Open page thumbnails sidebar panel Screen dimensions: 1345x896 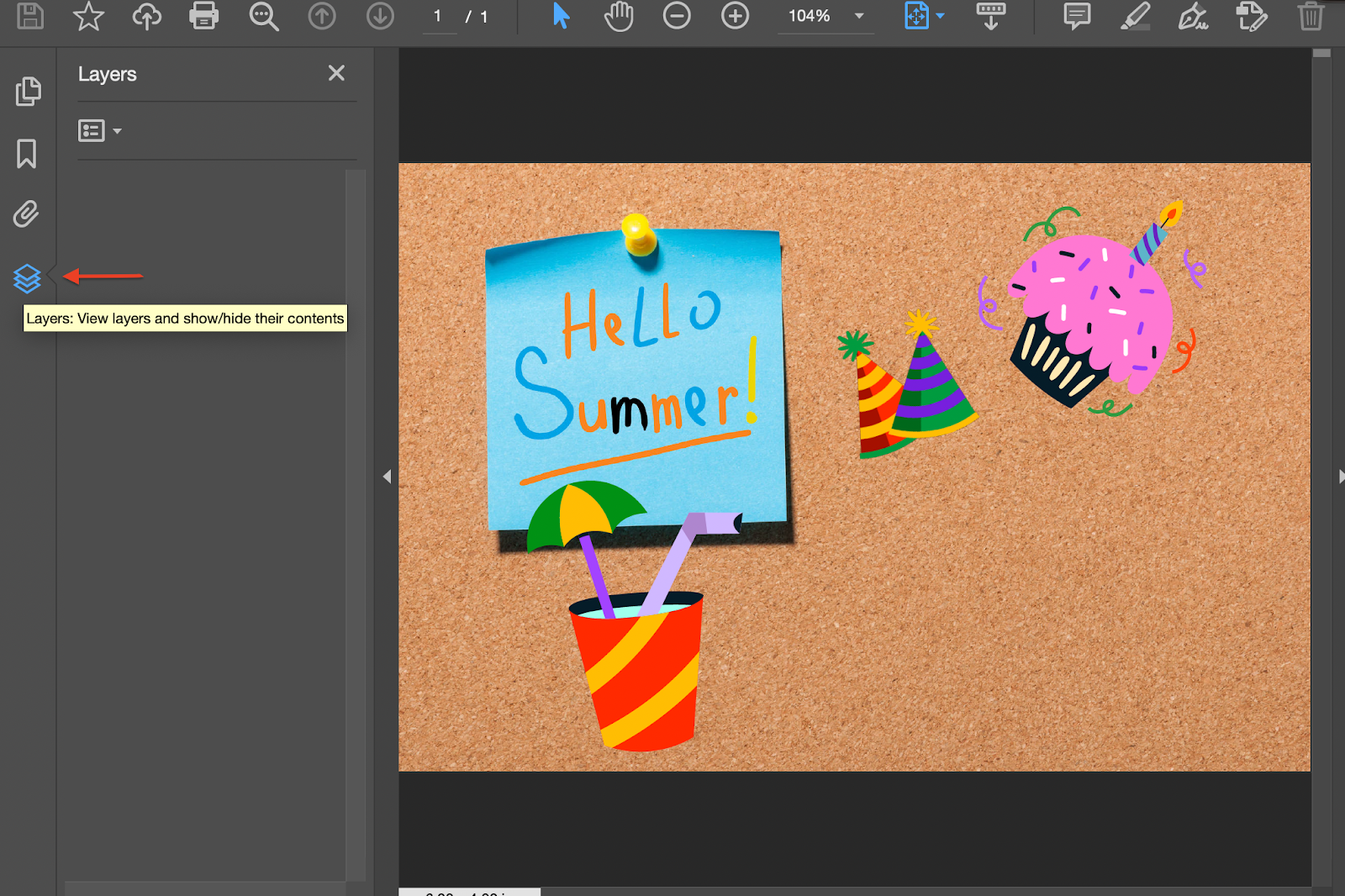[x=28, y=92]
